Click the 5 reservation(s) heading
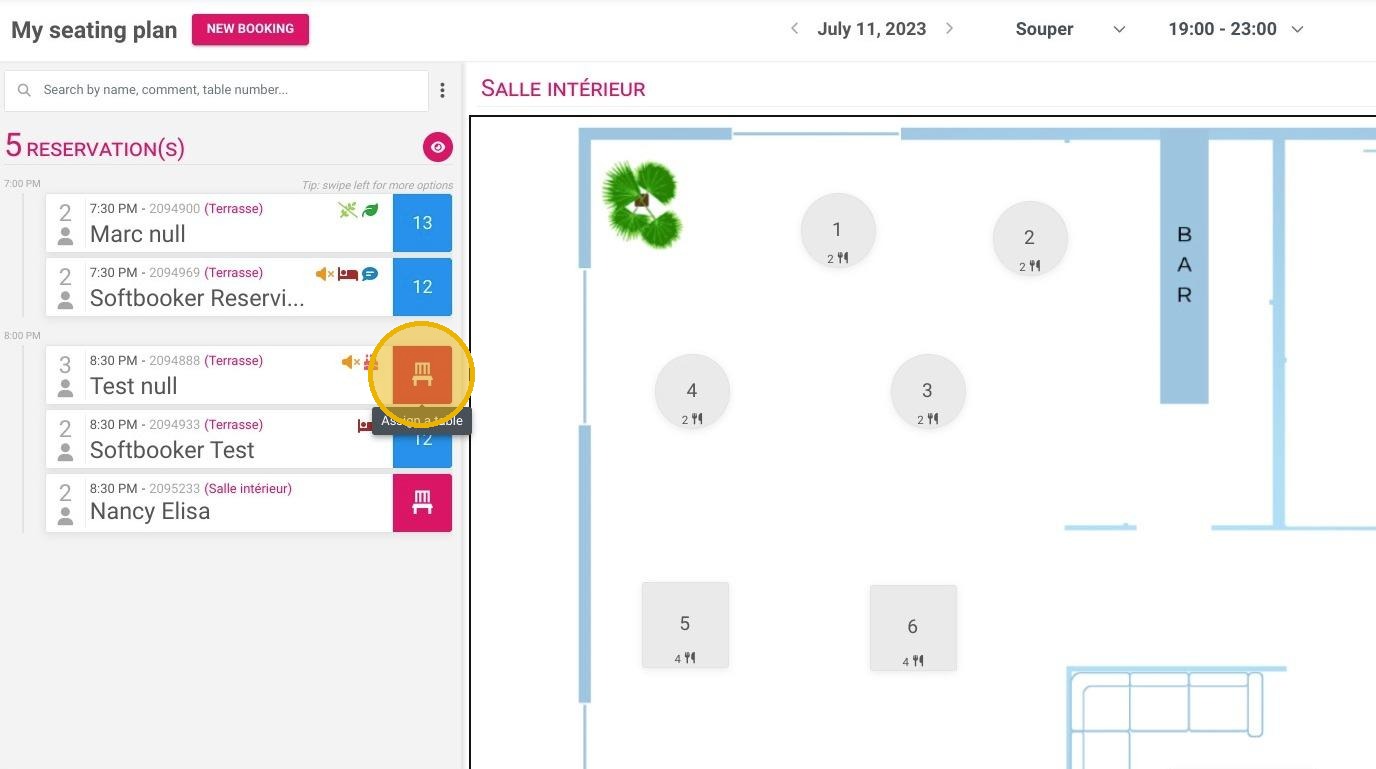 (95, 146)
